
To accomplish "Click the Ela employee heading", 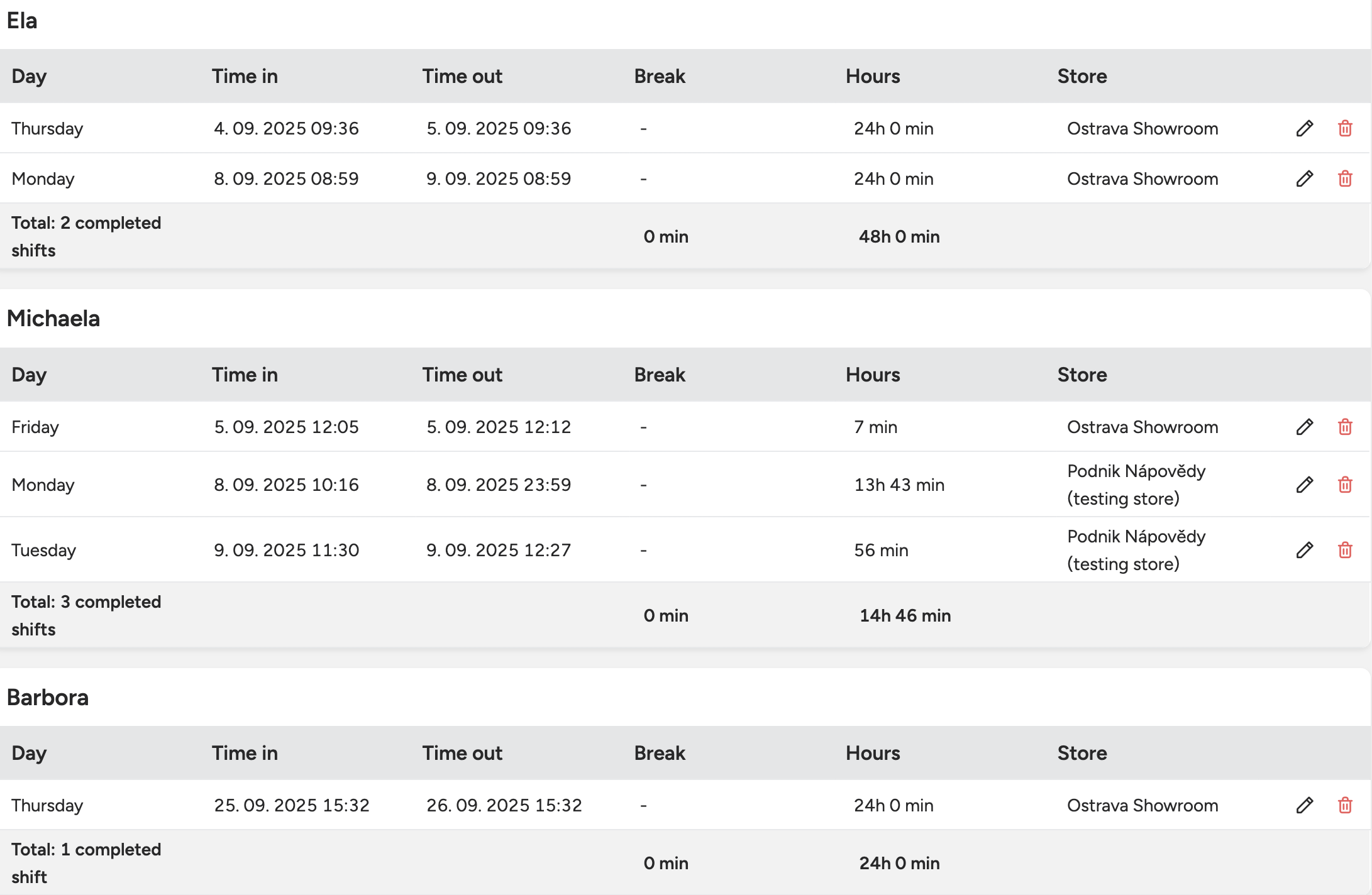I will click(22, 21).
